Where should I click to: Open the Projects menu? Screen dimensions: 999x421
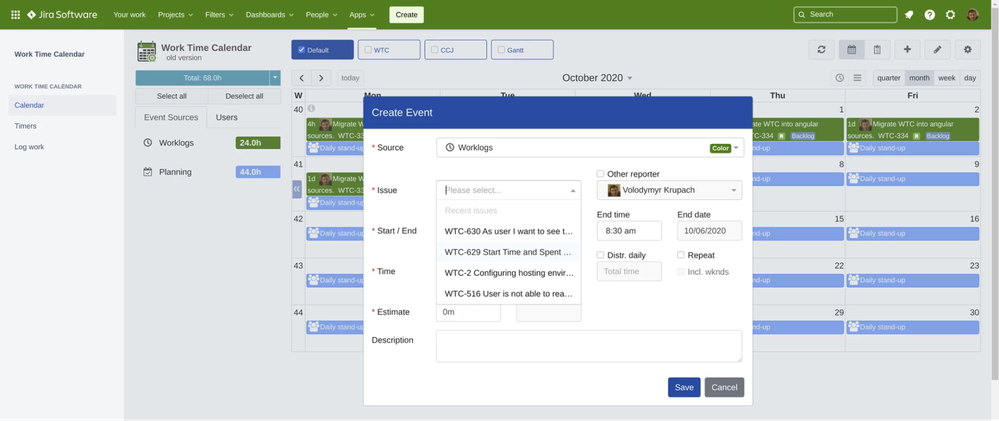click(175, 15)
